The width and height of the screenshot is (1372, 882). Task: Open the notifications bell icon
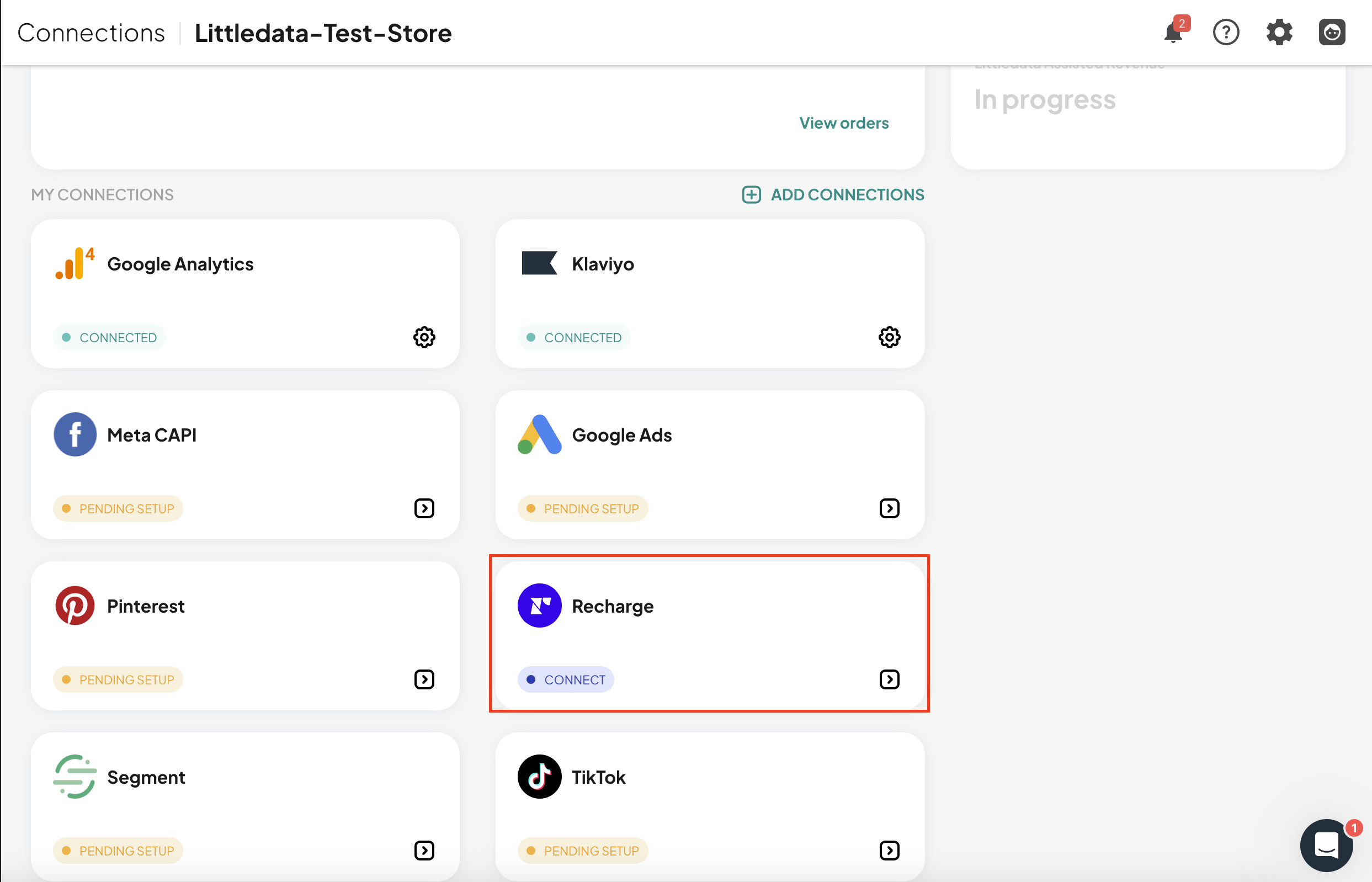(1174, 32)
